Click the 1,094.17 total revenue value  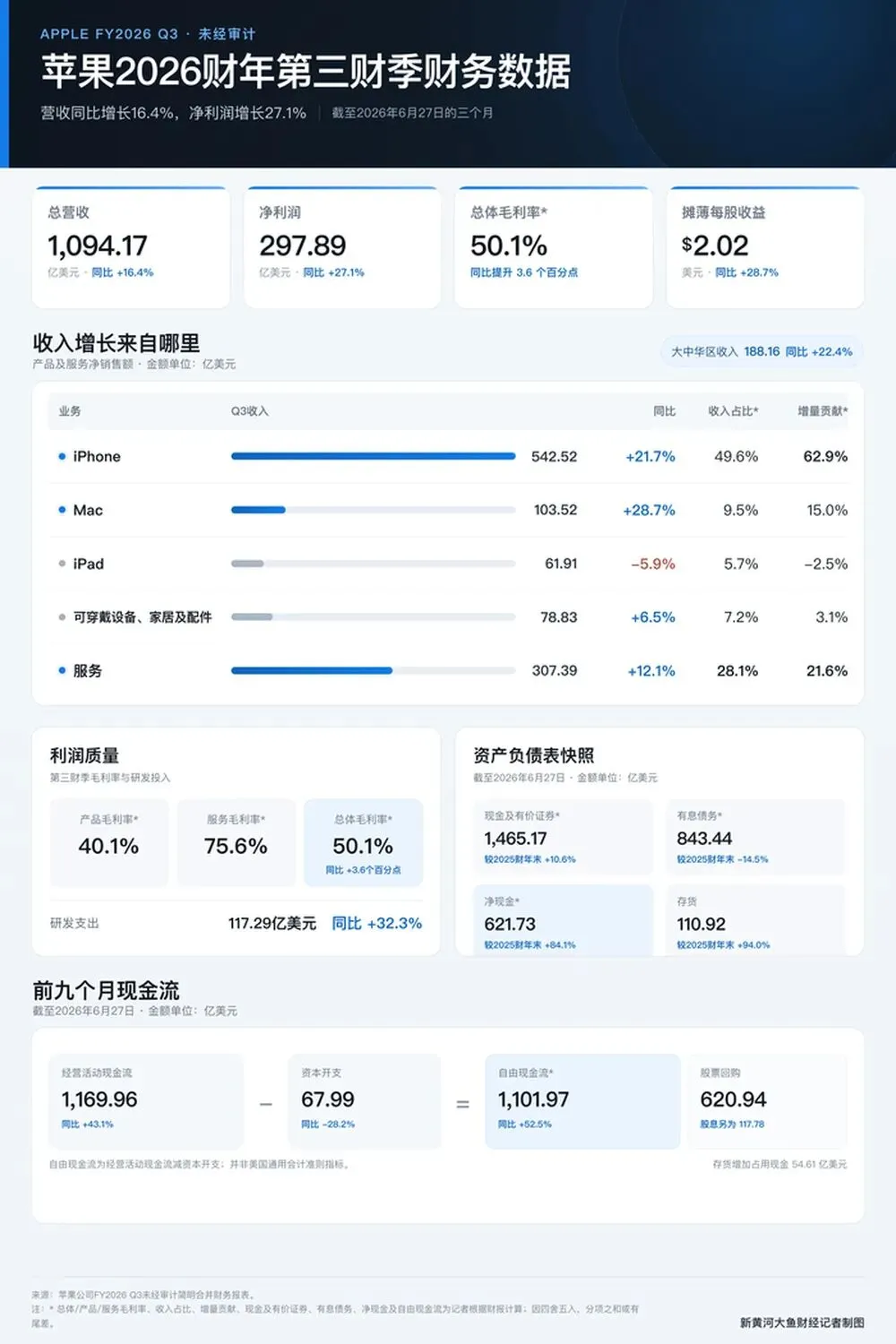[98, 246]
